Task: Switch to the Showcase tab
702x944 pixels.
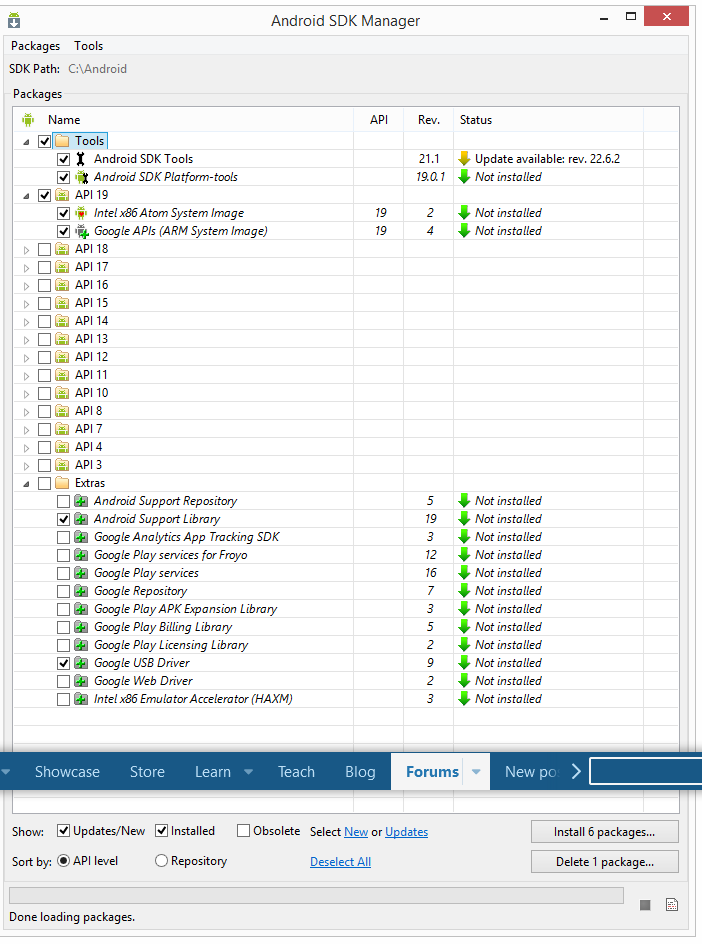Action: 67,772
